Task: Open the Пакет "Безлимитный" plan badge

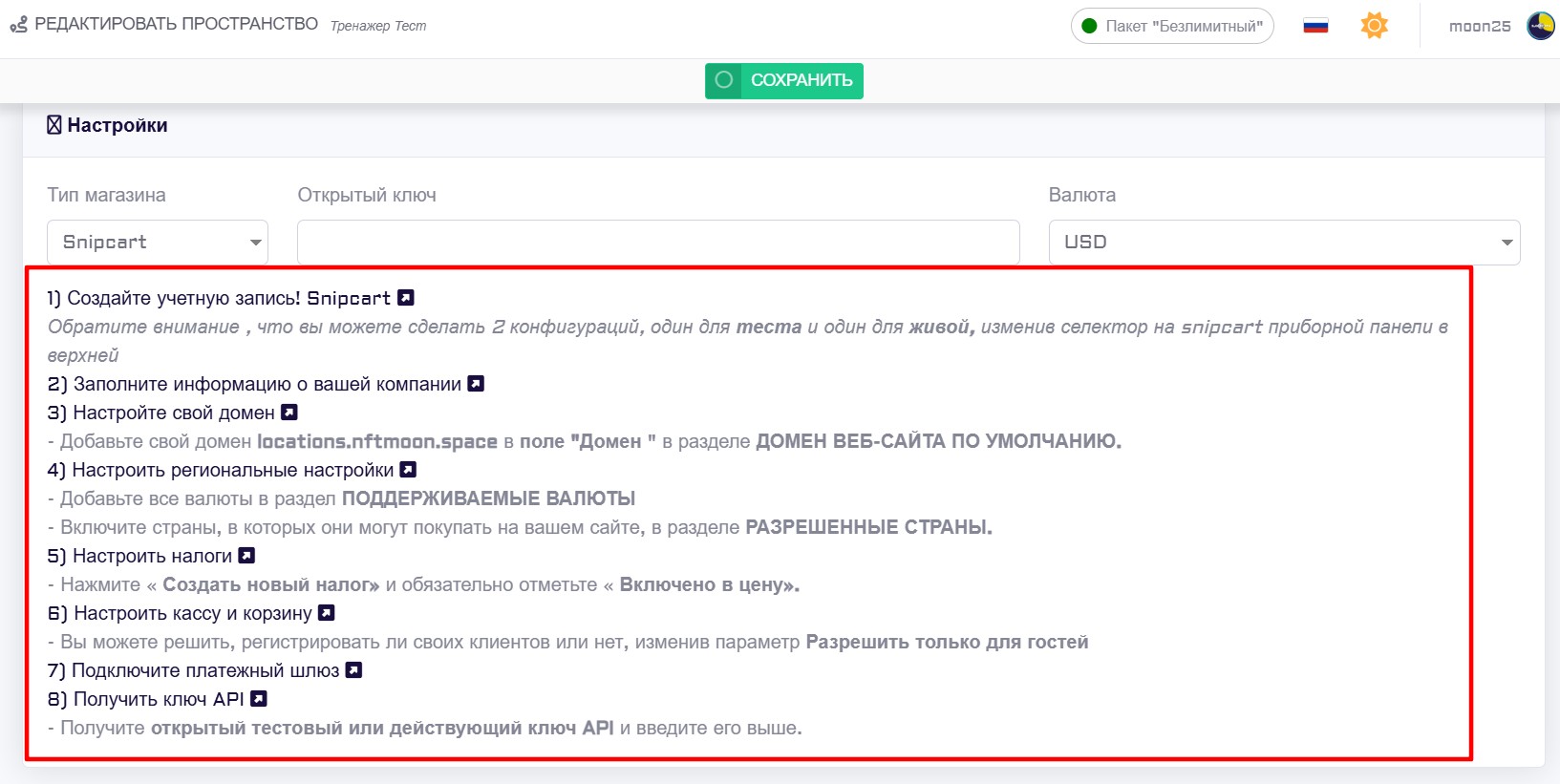Action: coord(1172,26)
